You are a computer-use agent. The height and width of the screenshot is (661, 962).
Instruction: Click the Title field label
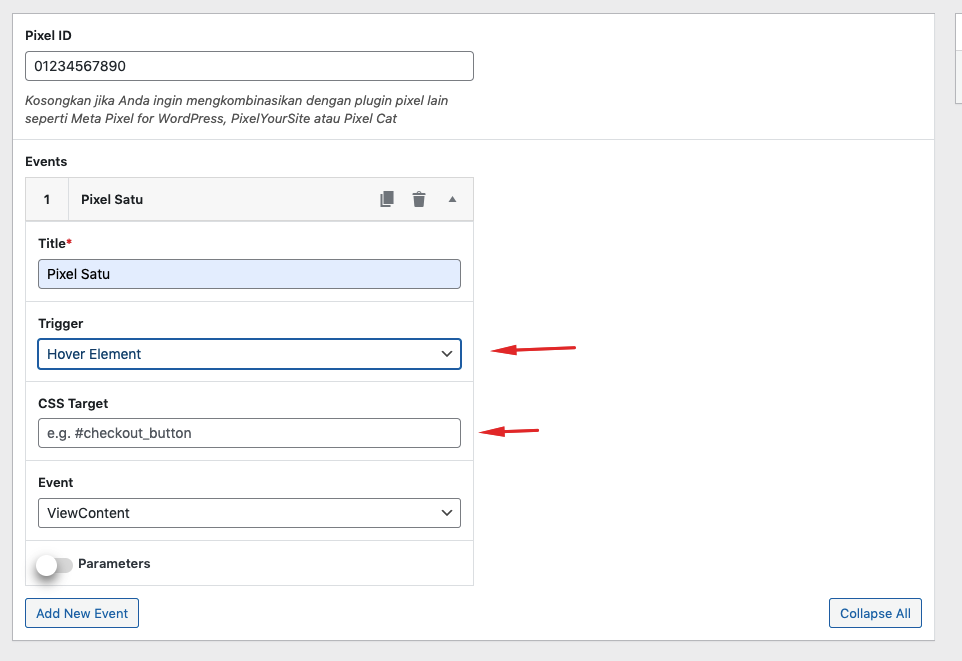(x=55, y=244)
